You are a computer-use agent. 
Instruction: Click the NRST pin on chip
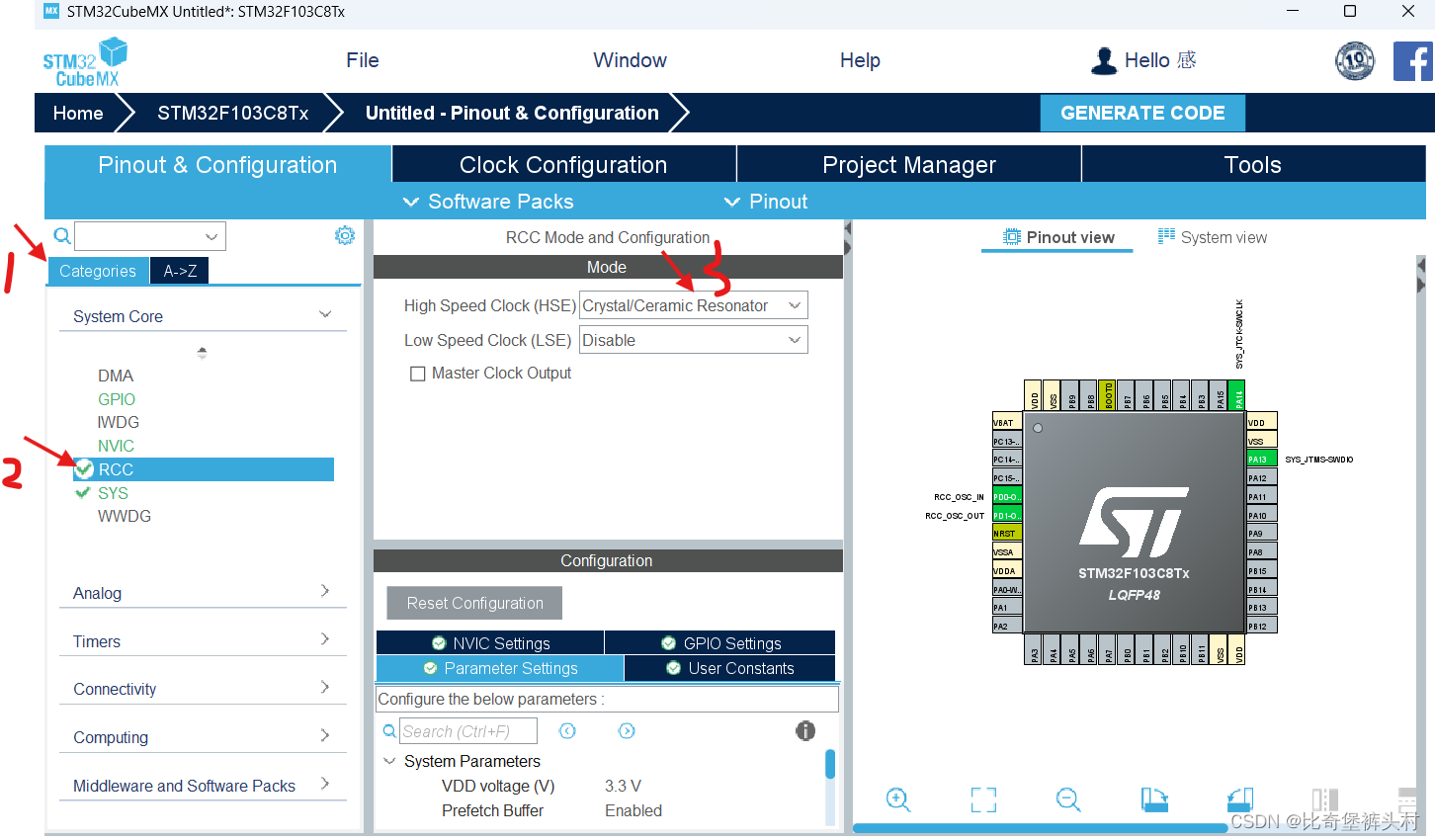pyautogui.click(x=1007, y=534)
